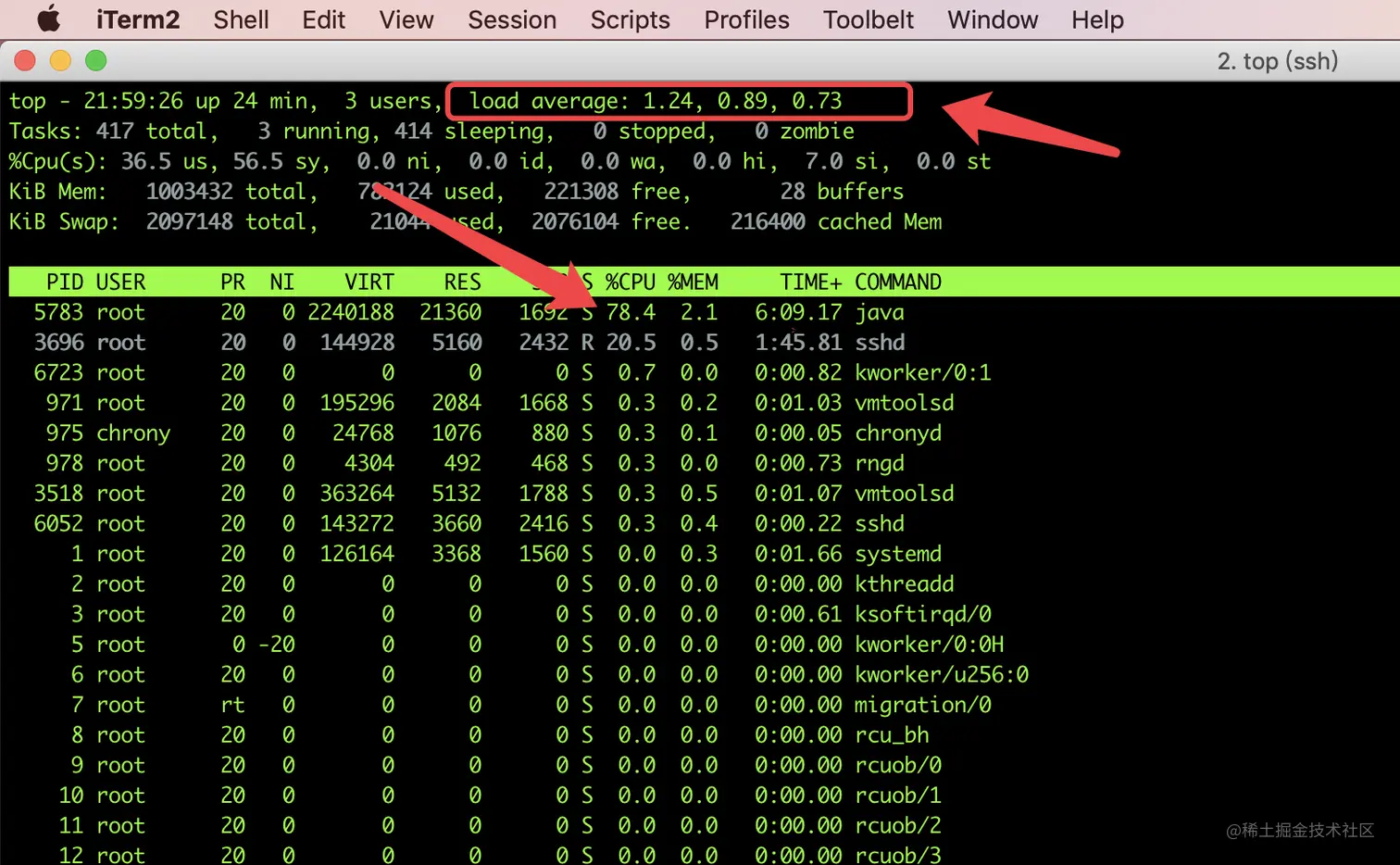
Task: Open the Apple menu
Action: (48, 19)
